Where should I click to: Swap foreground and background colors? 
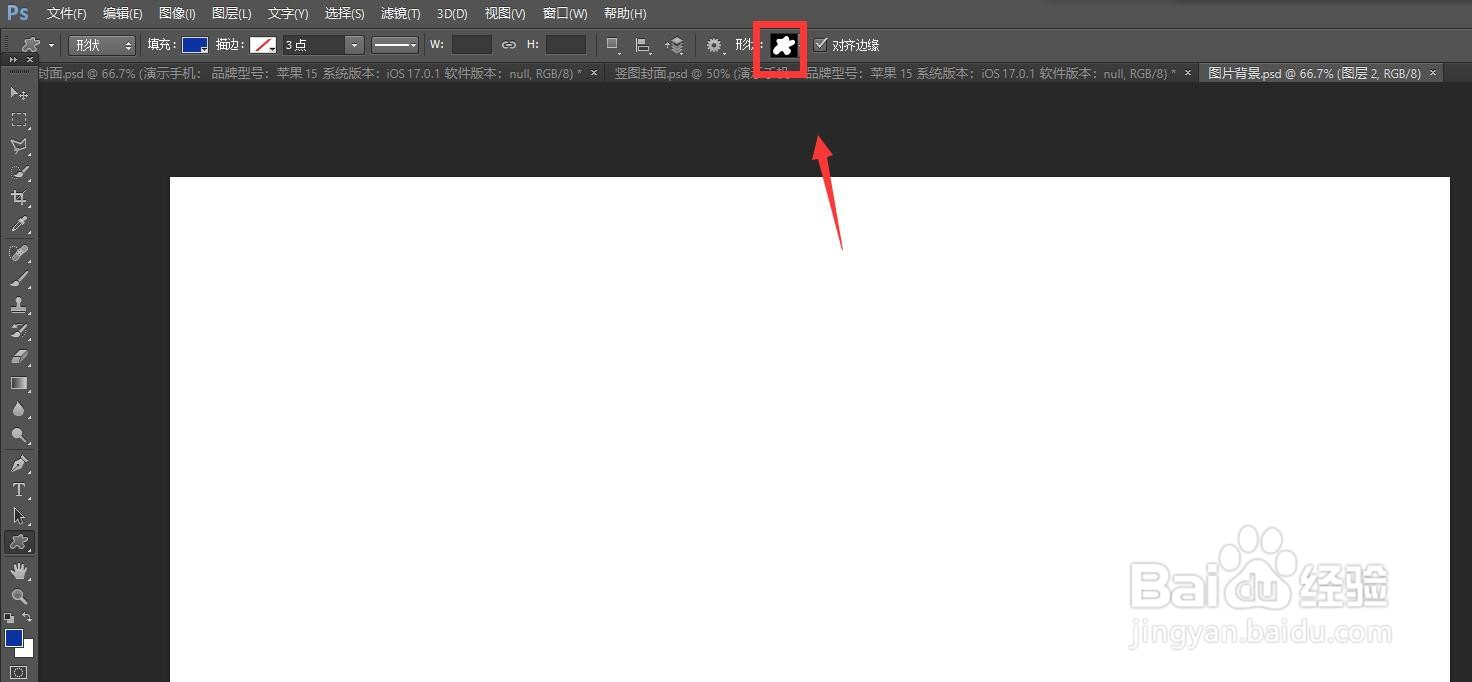tap(27, 618)
